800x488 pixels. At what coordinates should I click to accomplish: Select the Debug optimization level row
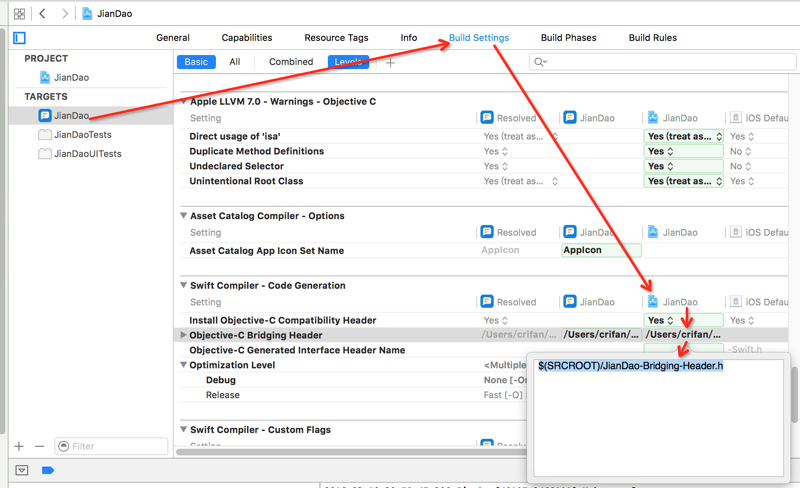(x=220, y=380)
